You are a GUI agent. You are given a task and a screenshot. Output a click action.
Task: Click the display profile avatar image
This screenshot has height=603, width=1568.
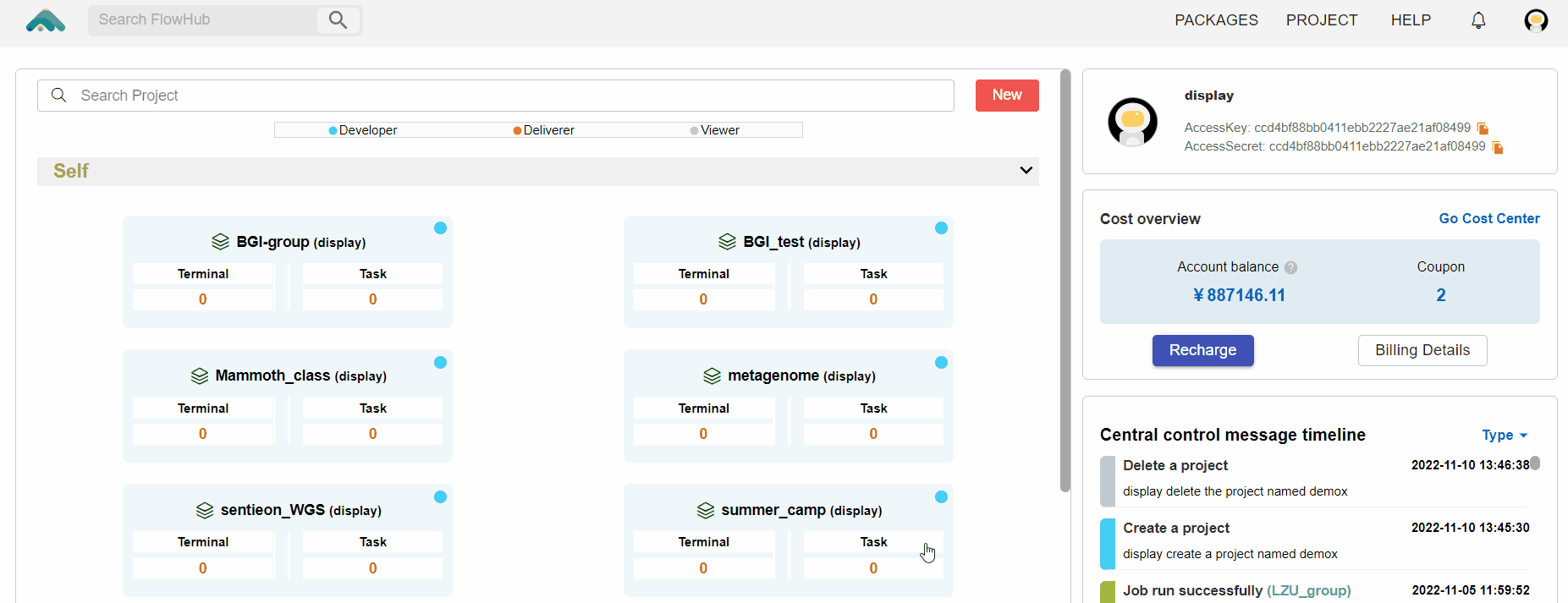pos(1132,122)
